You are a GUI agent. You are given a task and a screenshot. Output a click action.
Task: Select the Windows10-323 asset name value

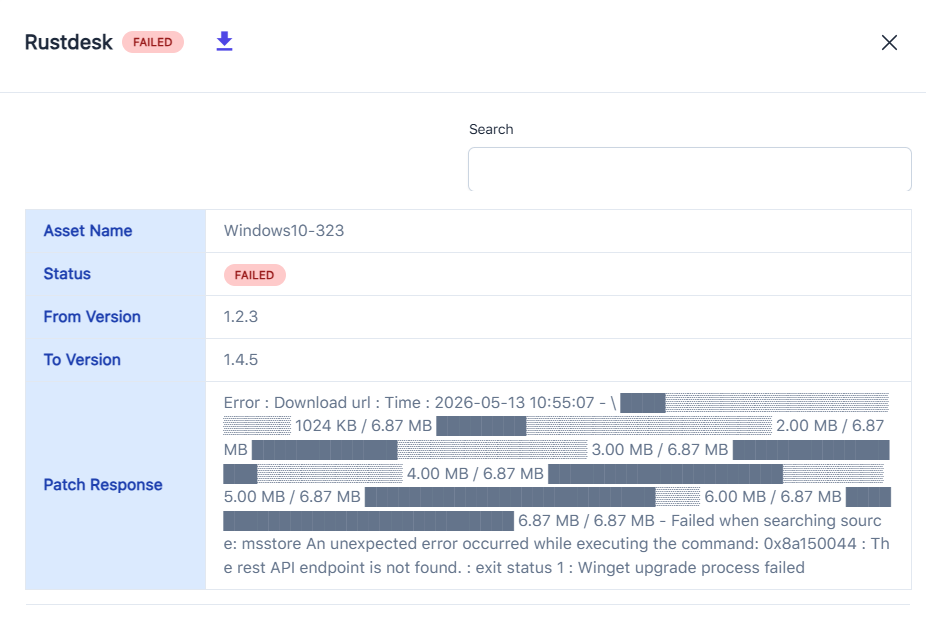click(284, 230)
